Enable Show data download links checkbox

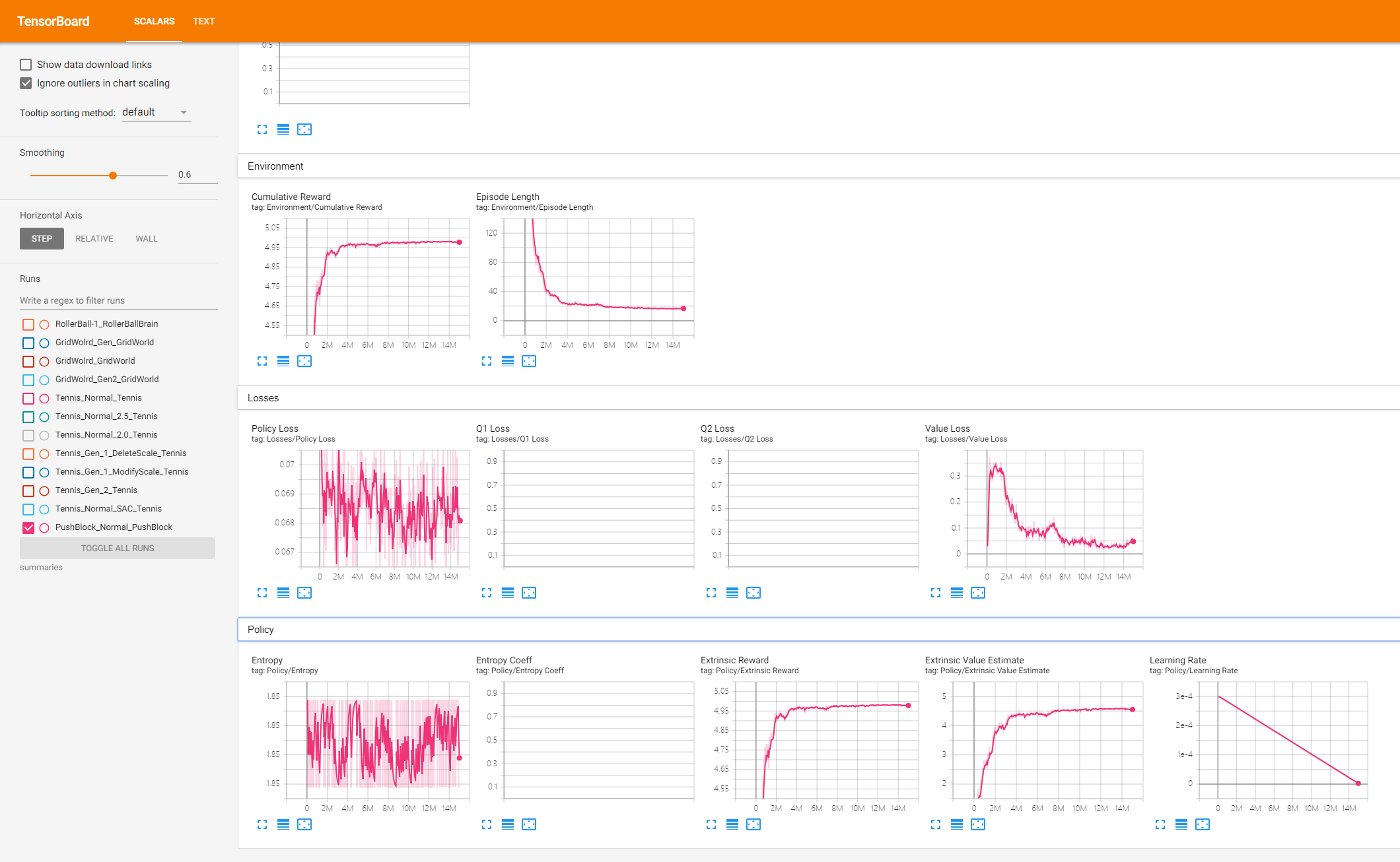(x=26, y=65)
